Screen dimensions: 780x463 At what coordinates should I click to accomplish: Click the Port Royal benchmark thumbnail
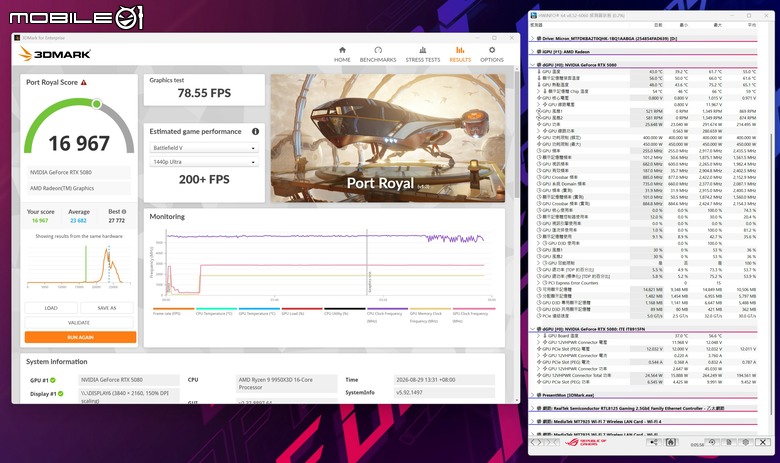coord(388,138)
